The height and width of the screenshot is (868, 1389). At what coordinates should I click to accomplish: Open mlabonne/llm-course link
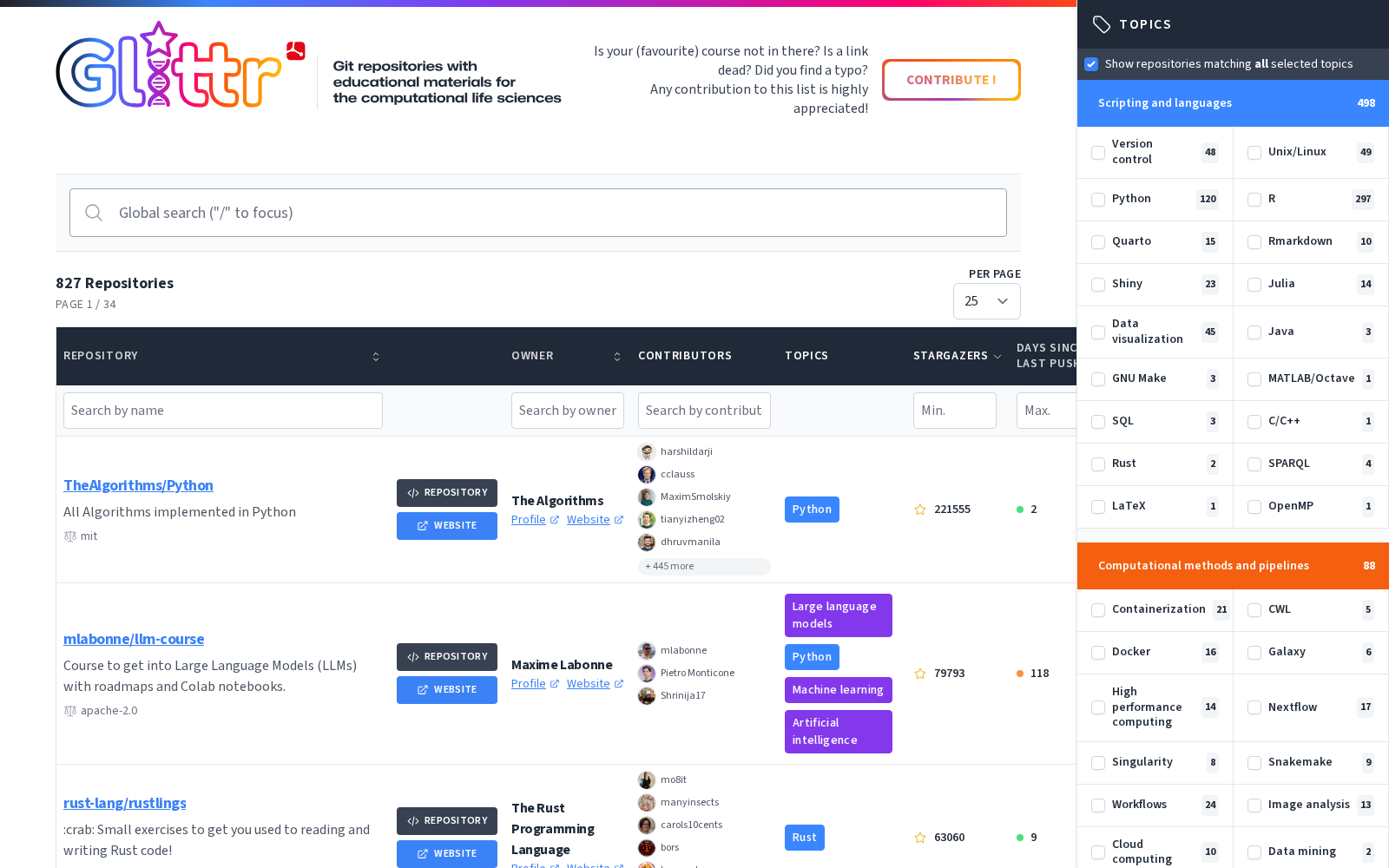coord(134,639)
